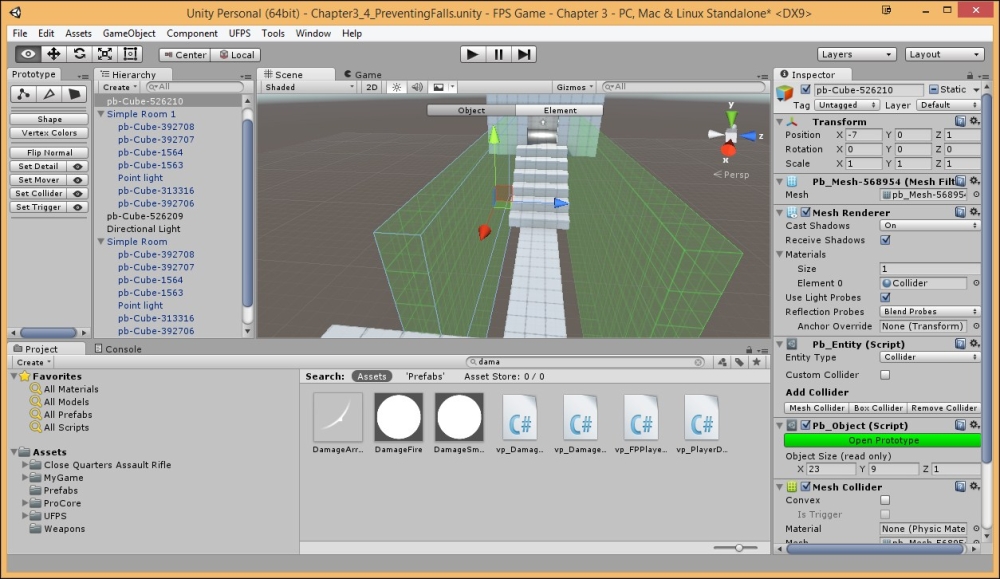Click the Step frame button
The image size is (1000, 579).
pyautogui.click(x=524, y=54)
